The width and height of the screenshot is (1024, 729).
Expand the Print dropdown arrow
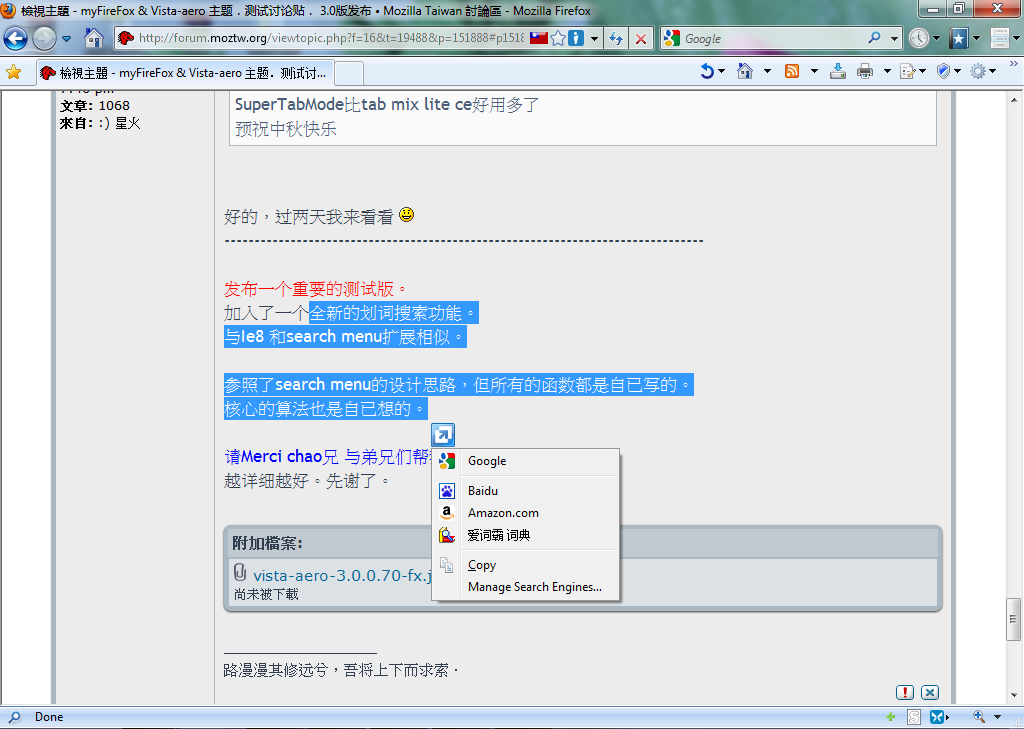click(x=887, y=71)
